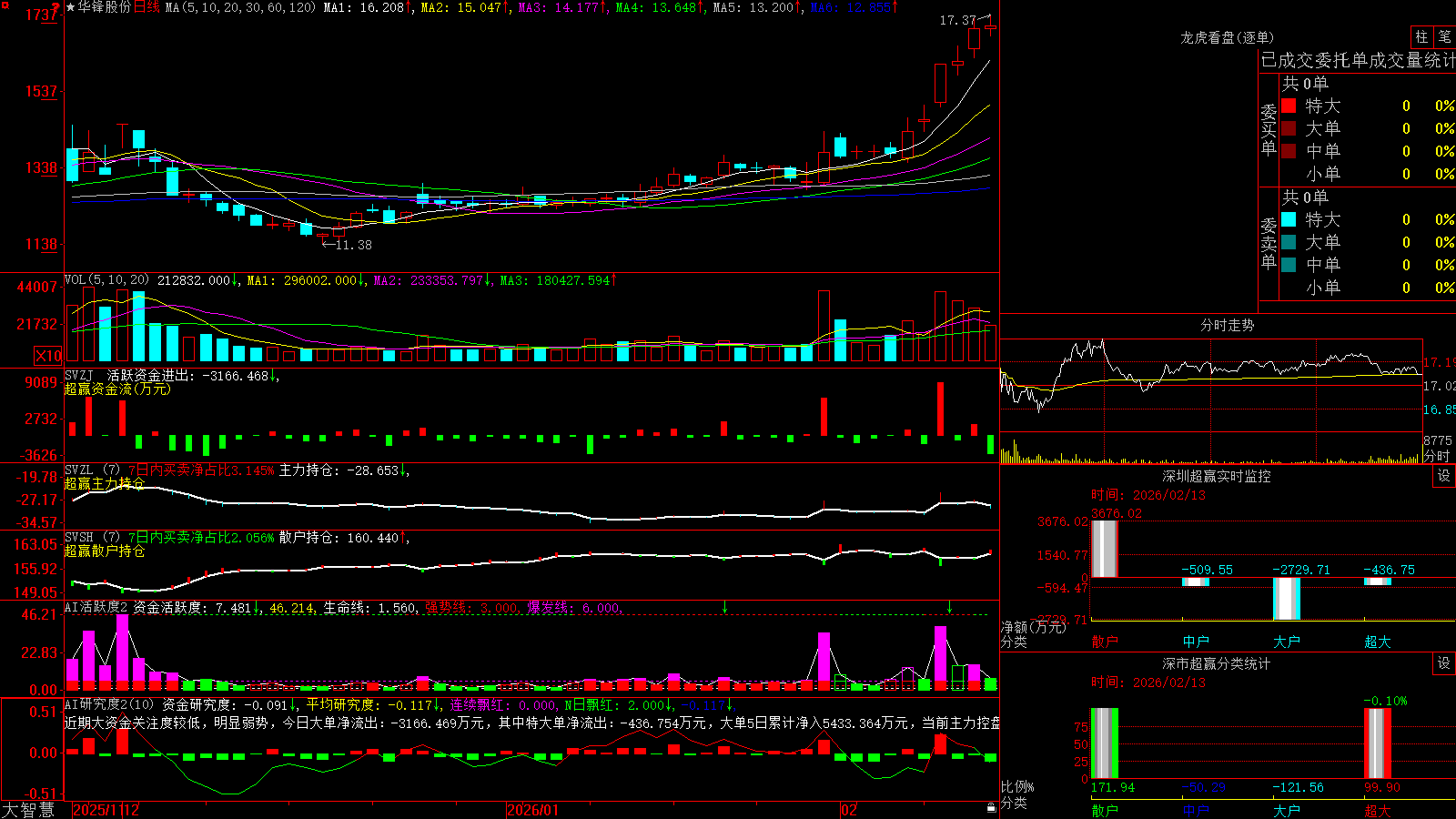Click the teal 大单 swatch under 委卖单
This screenshot has width=1456, height=819.
pos(1289,242)
